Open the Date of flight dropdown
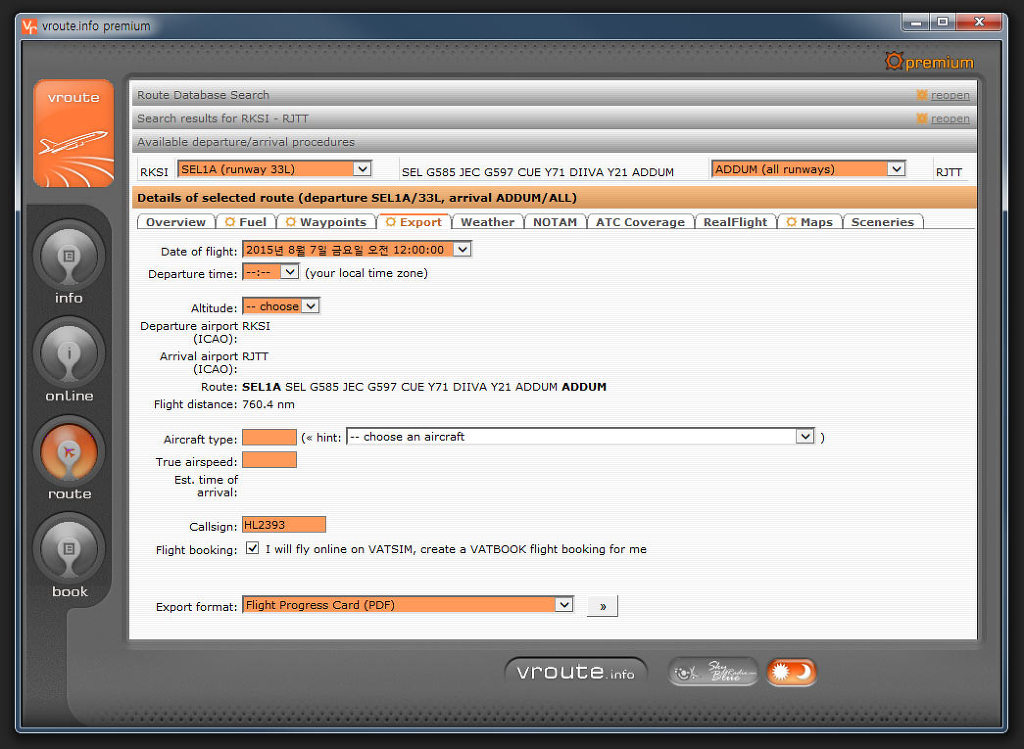The height and width of the screenshot is (749, 1024). tap(357, 249)
